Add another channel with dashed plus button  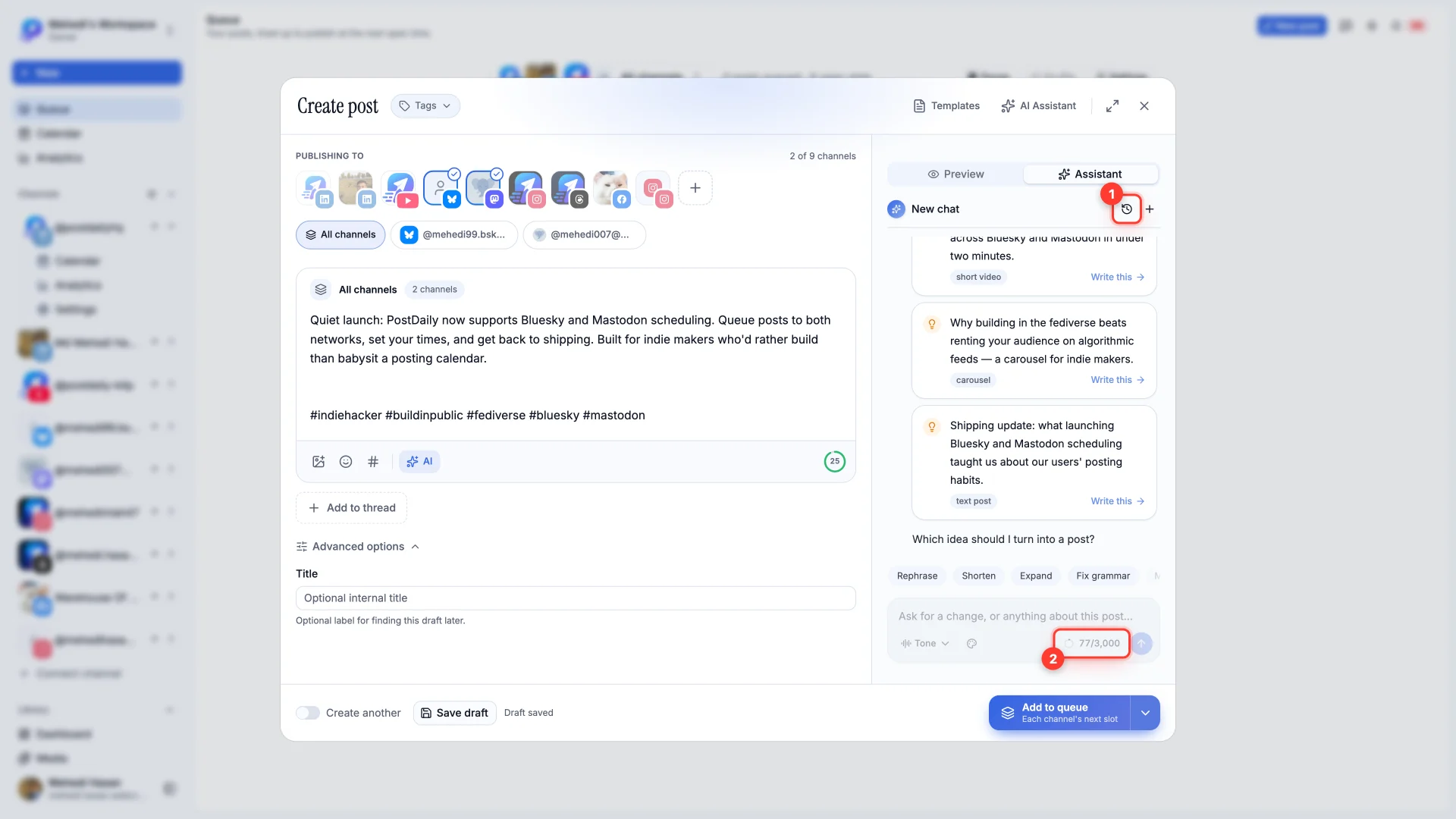[x=695, y=188]
